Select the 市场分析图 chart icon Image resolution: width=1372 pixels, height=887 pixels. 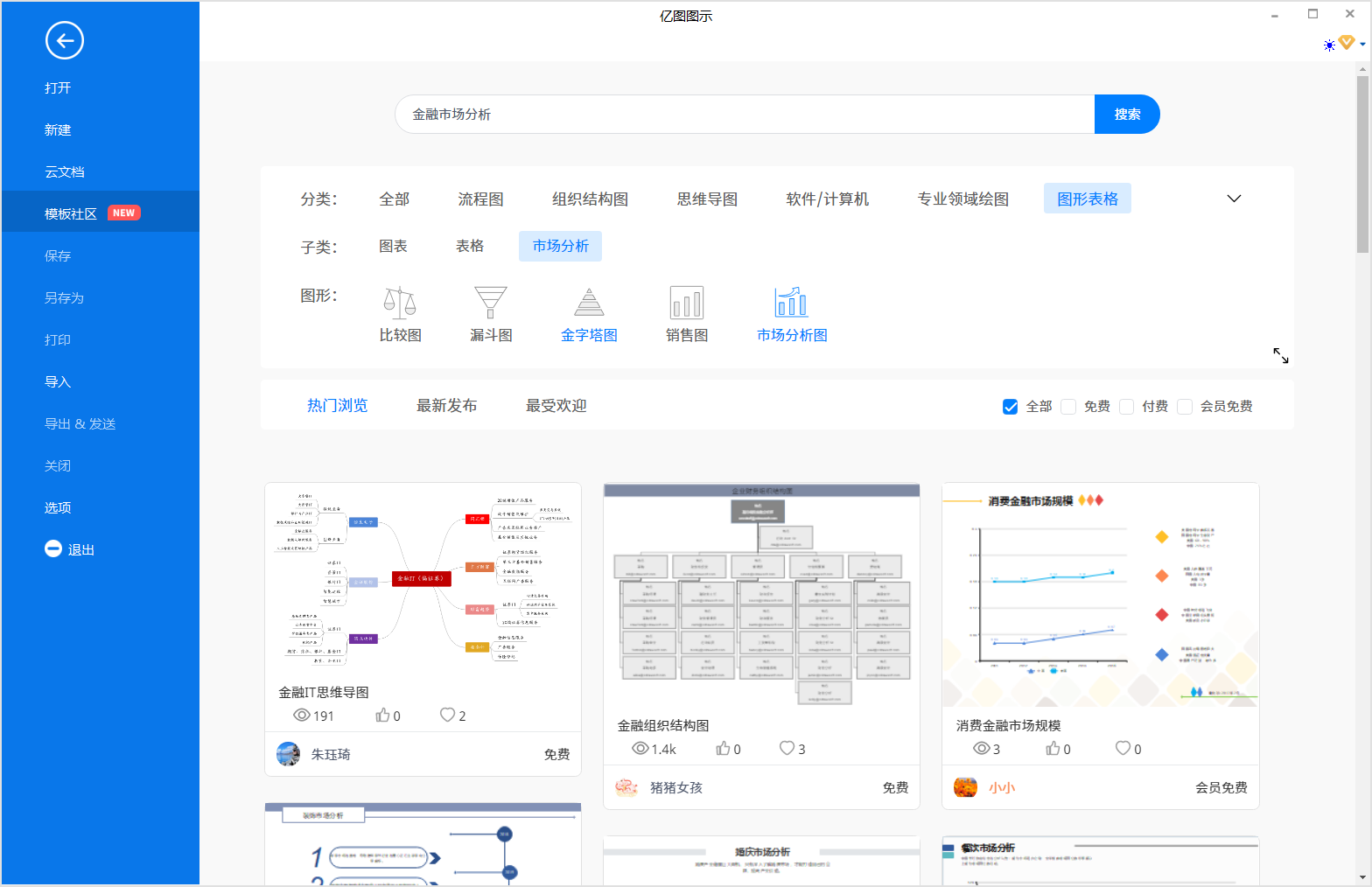(791, 303)
